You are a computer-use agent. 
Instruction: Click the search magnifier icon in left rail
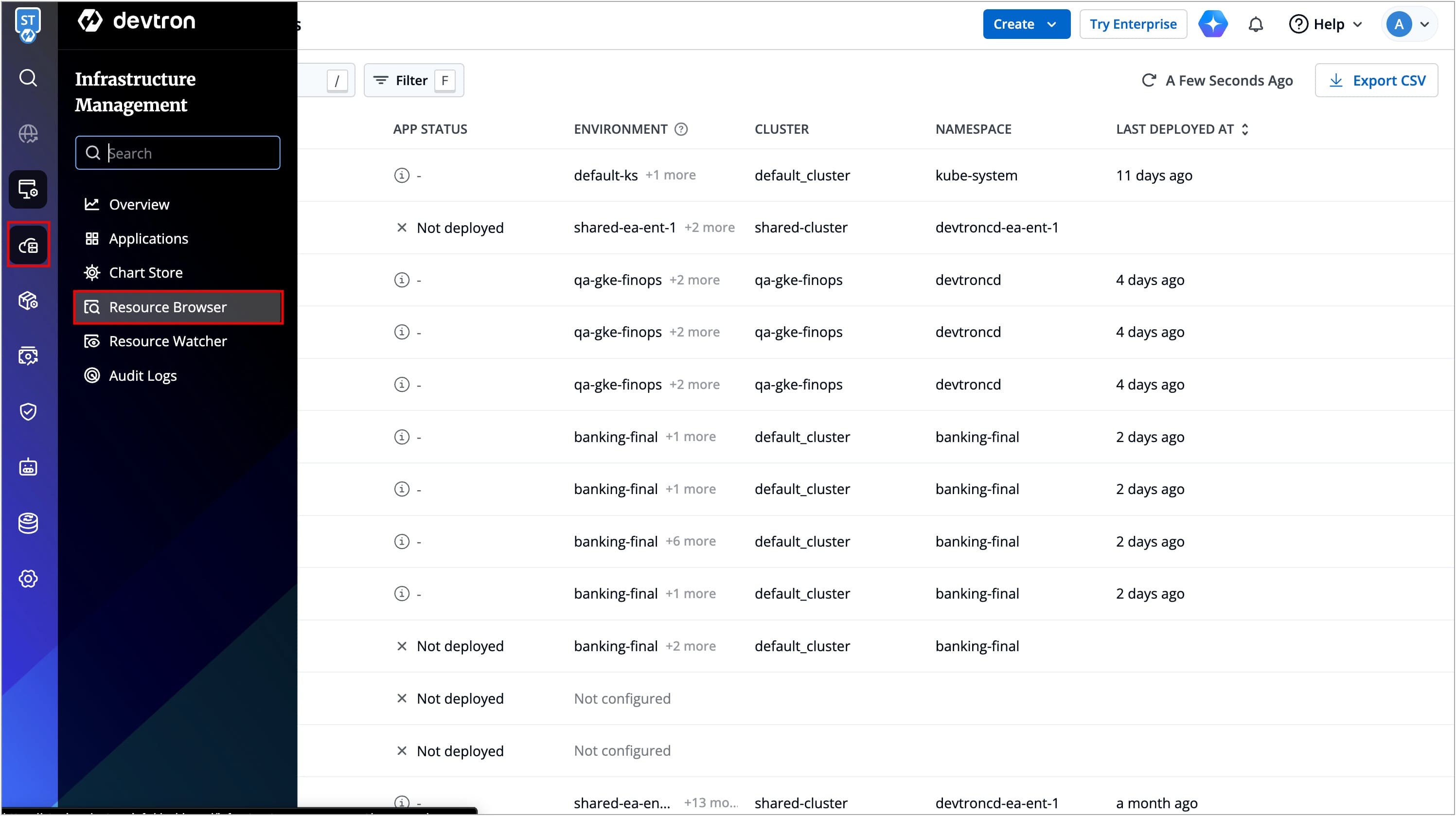pyautogui.click(x=28, y=77)
